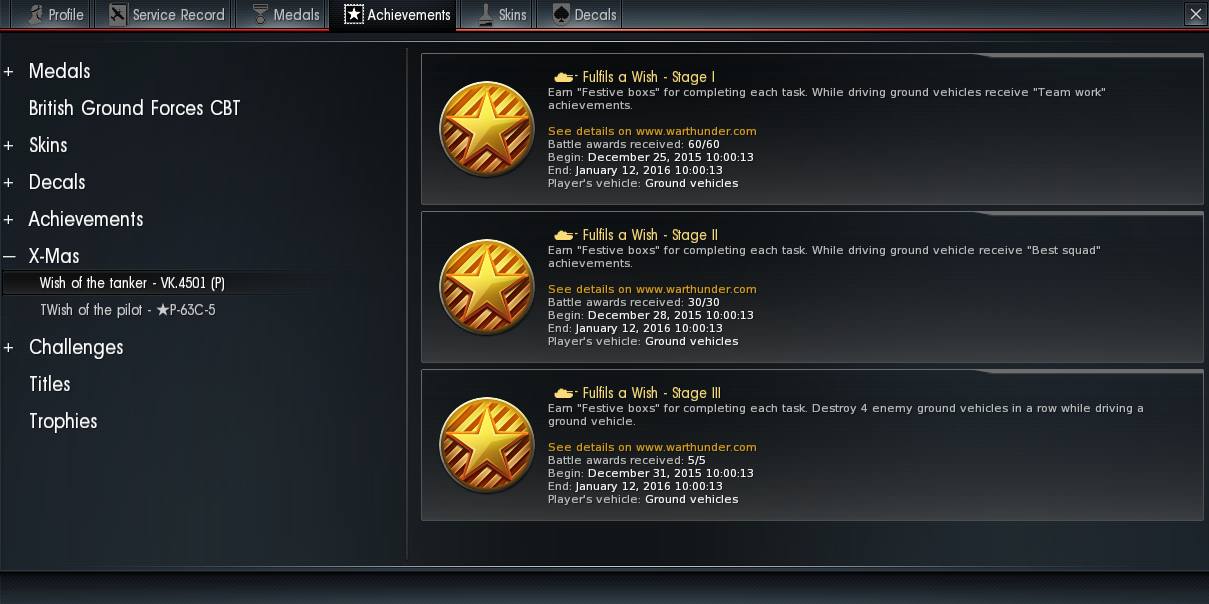The width and height of the screenshot is (1209, 604).
Task: Expand the Decals category in sidebar
Action: click(9, 182)
